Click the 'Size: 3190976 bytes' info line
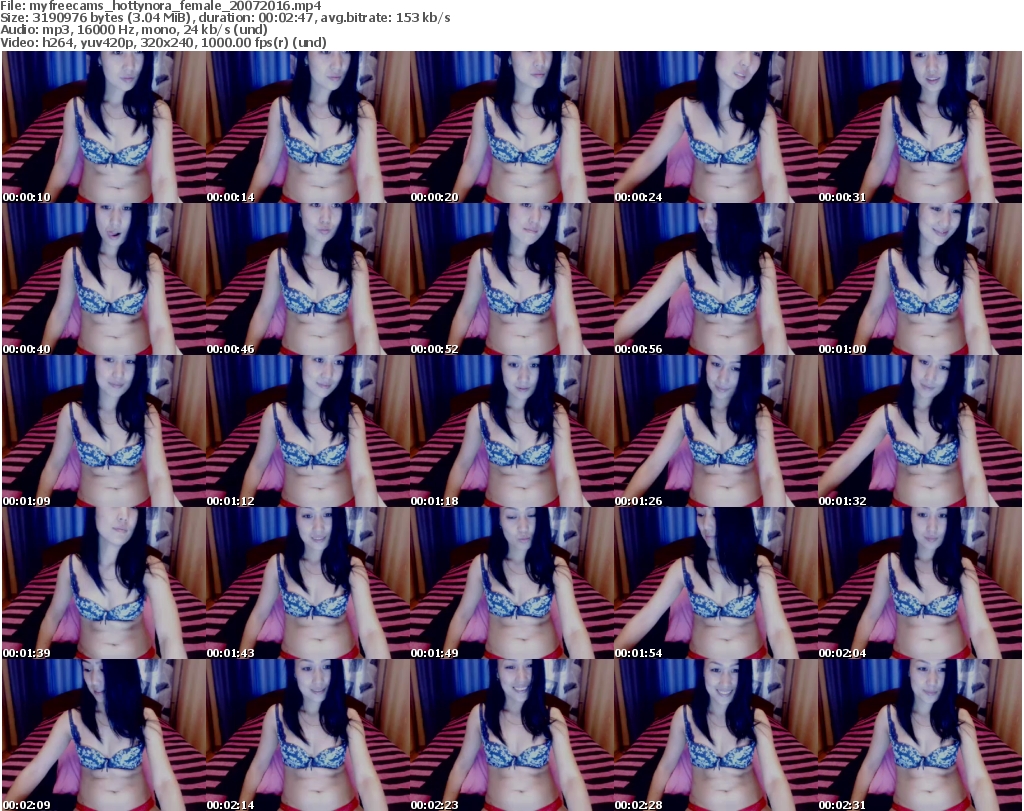This screenshot has width=1024, height=811. pyautogui.click(x=225, y=18)
